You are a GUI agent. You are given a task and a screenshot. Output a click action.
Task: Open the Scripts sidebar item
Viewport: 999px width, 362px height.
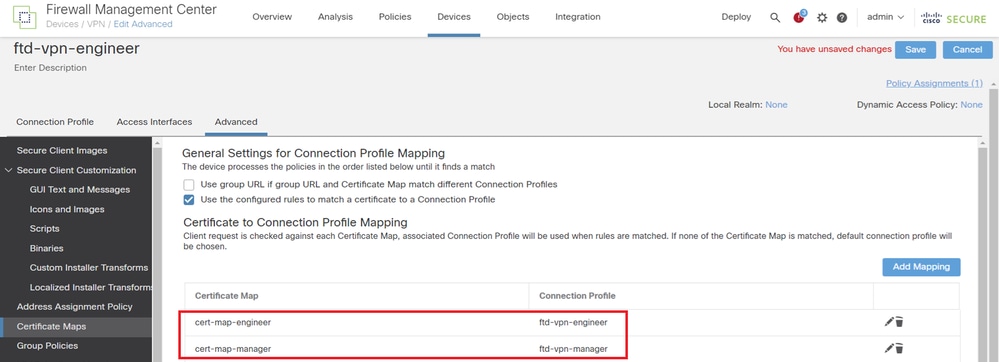45,228
